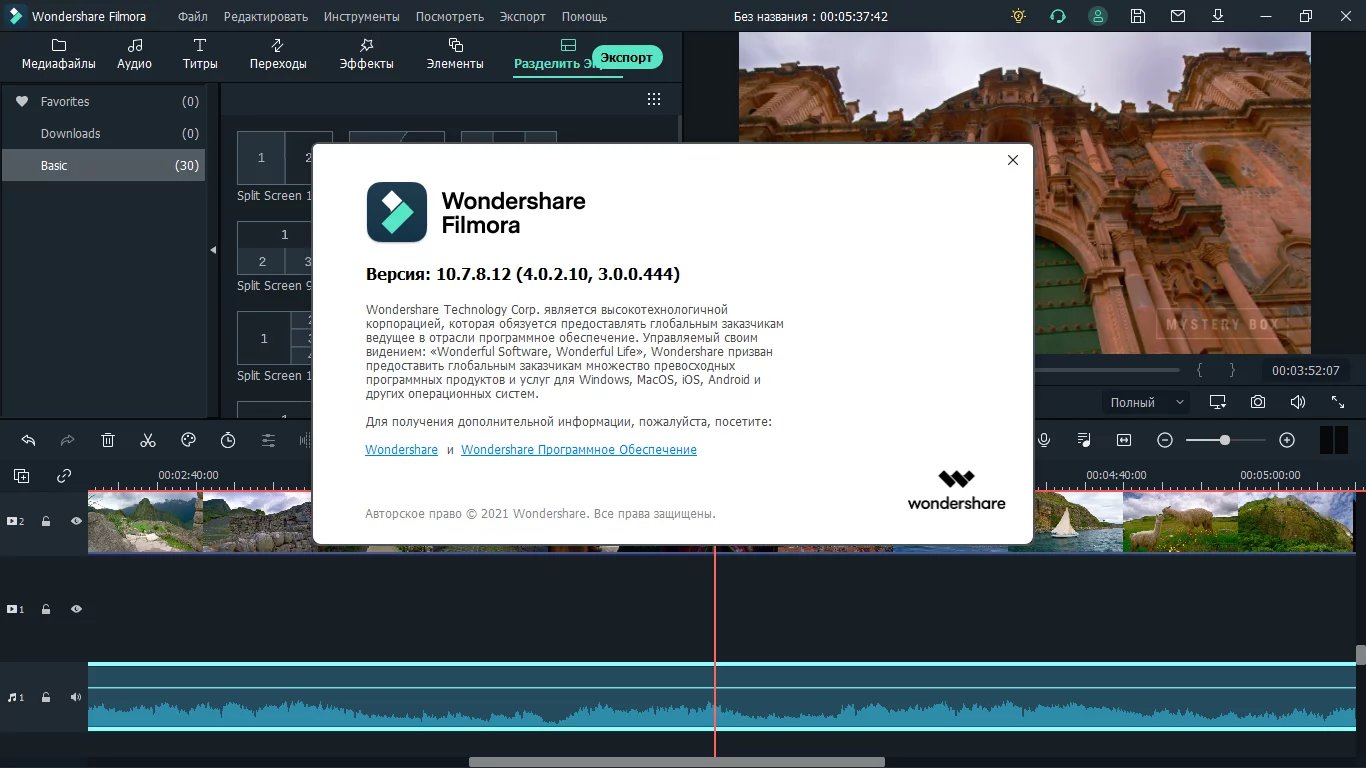This screenshot has width=1366, height=768.
Task: Lock video track 1
Action: [x=46, y=609]
